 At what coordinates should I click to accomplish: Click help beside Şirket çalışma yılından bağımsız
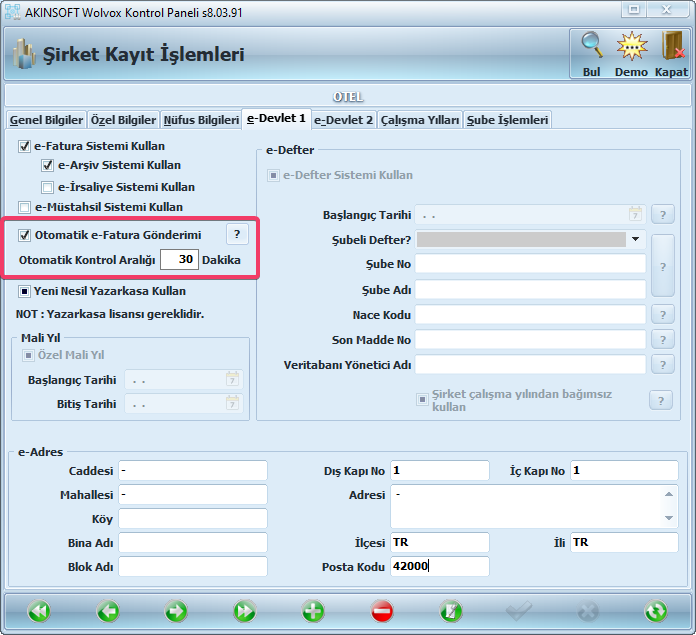[x=661, y=401]
